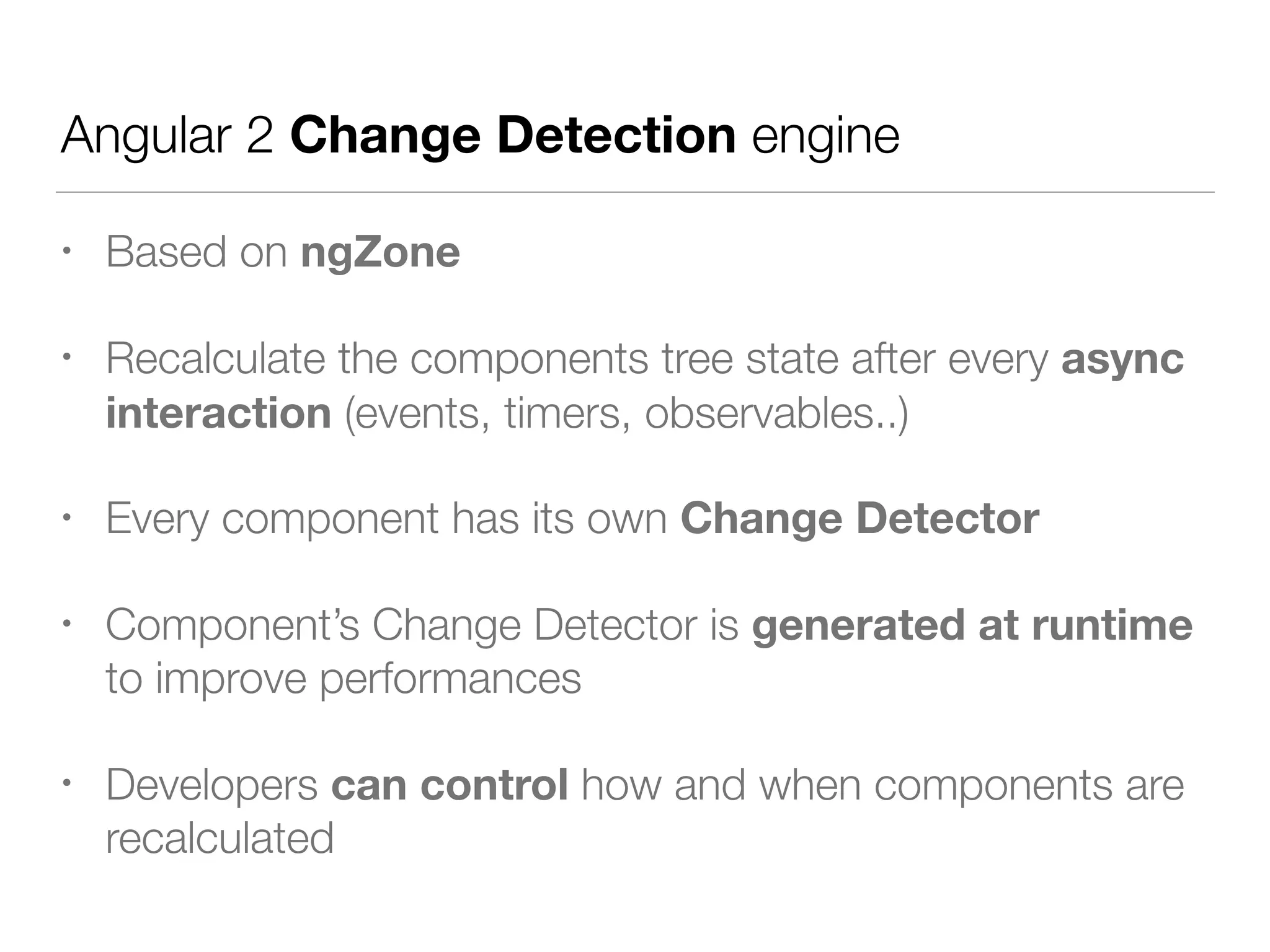The image size is (1270, 952).
Task: Select the bold "ngZone" text
Action: tap(380, 252)
